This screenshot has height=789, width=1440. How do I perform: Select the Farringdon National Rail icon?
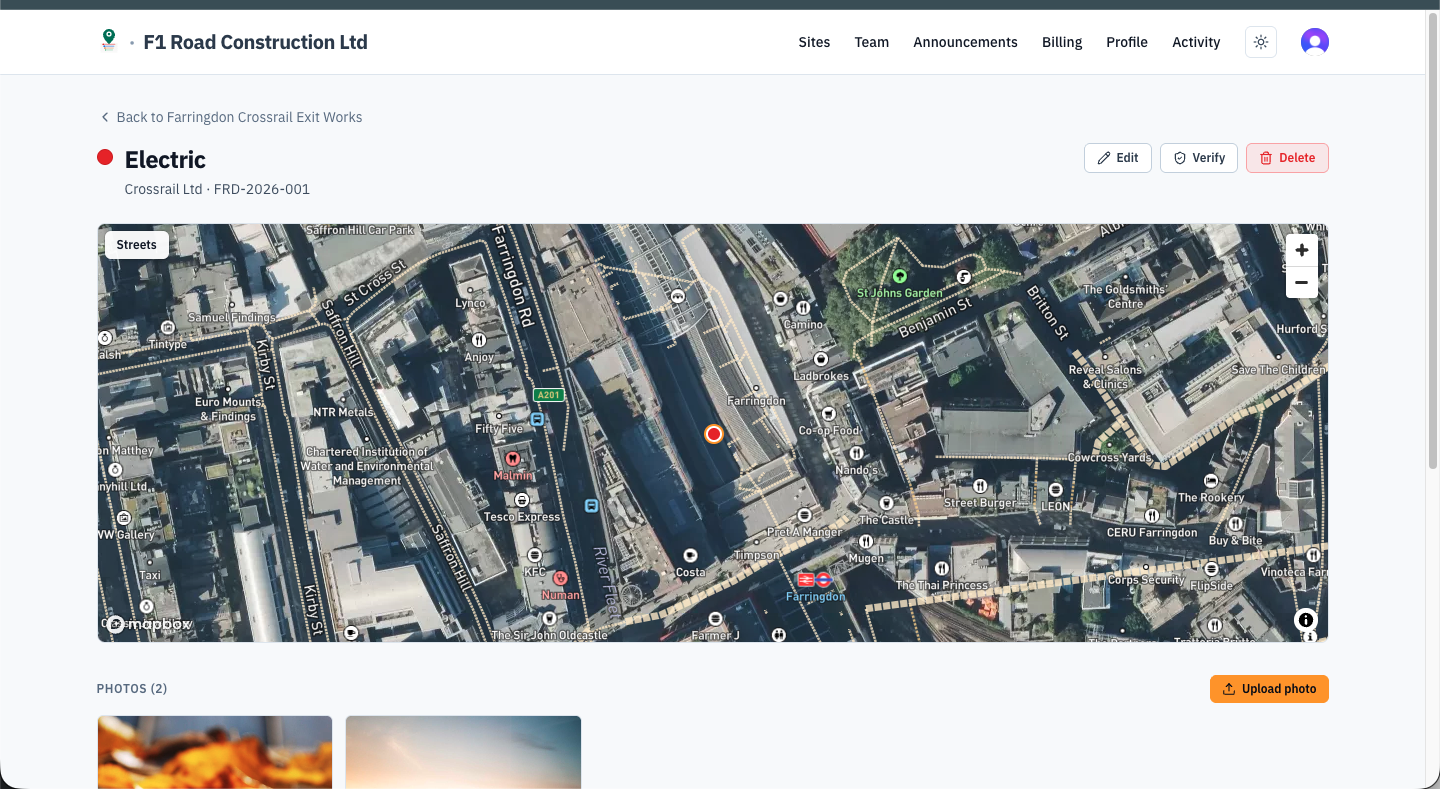click(x=806, y=579)
